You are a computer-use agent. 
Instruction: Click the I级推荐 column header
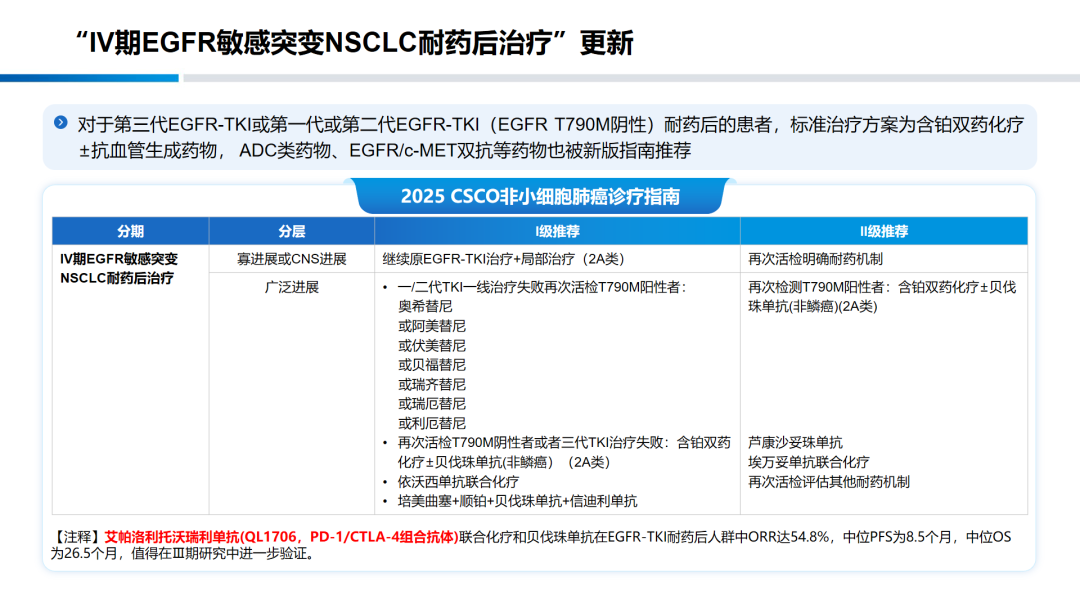point(557,231)
